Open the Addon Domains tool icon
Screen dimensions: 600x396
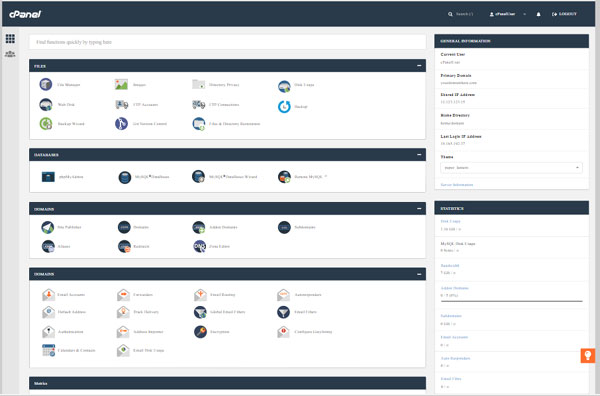[199, 227]
